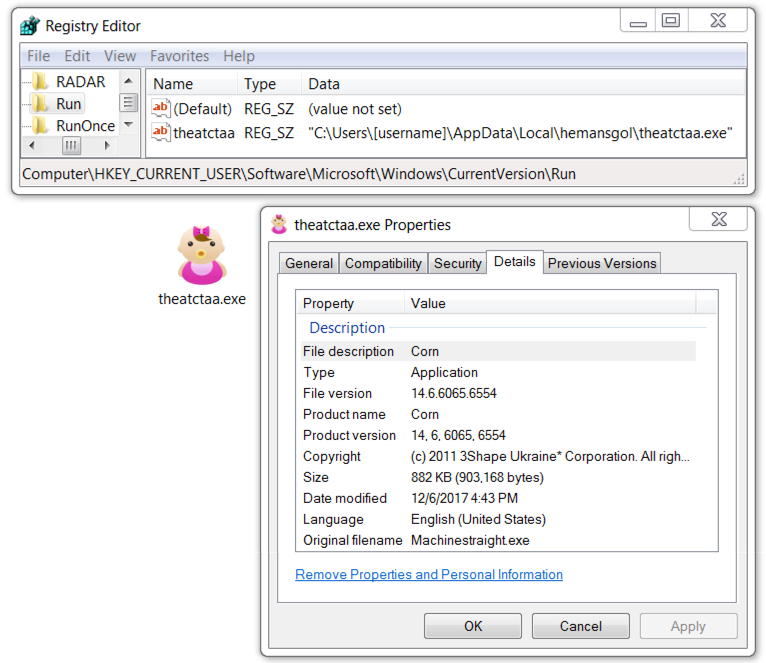The image size is (766, 663).
Task: Click the Cancel button in Properties
Action: click(580, 626)
